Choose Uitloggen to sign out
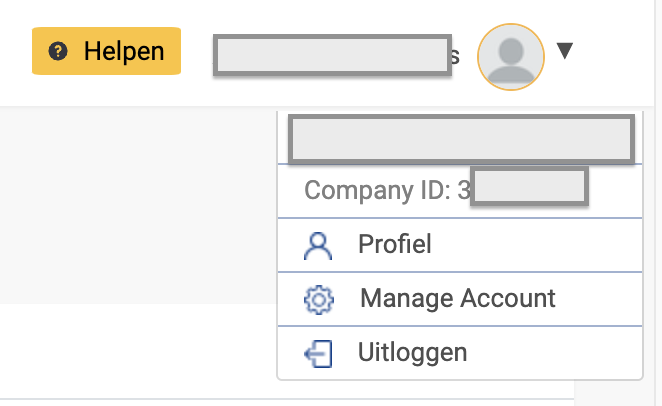 click(x=412, y=353)
